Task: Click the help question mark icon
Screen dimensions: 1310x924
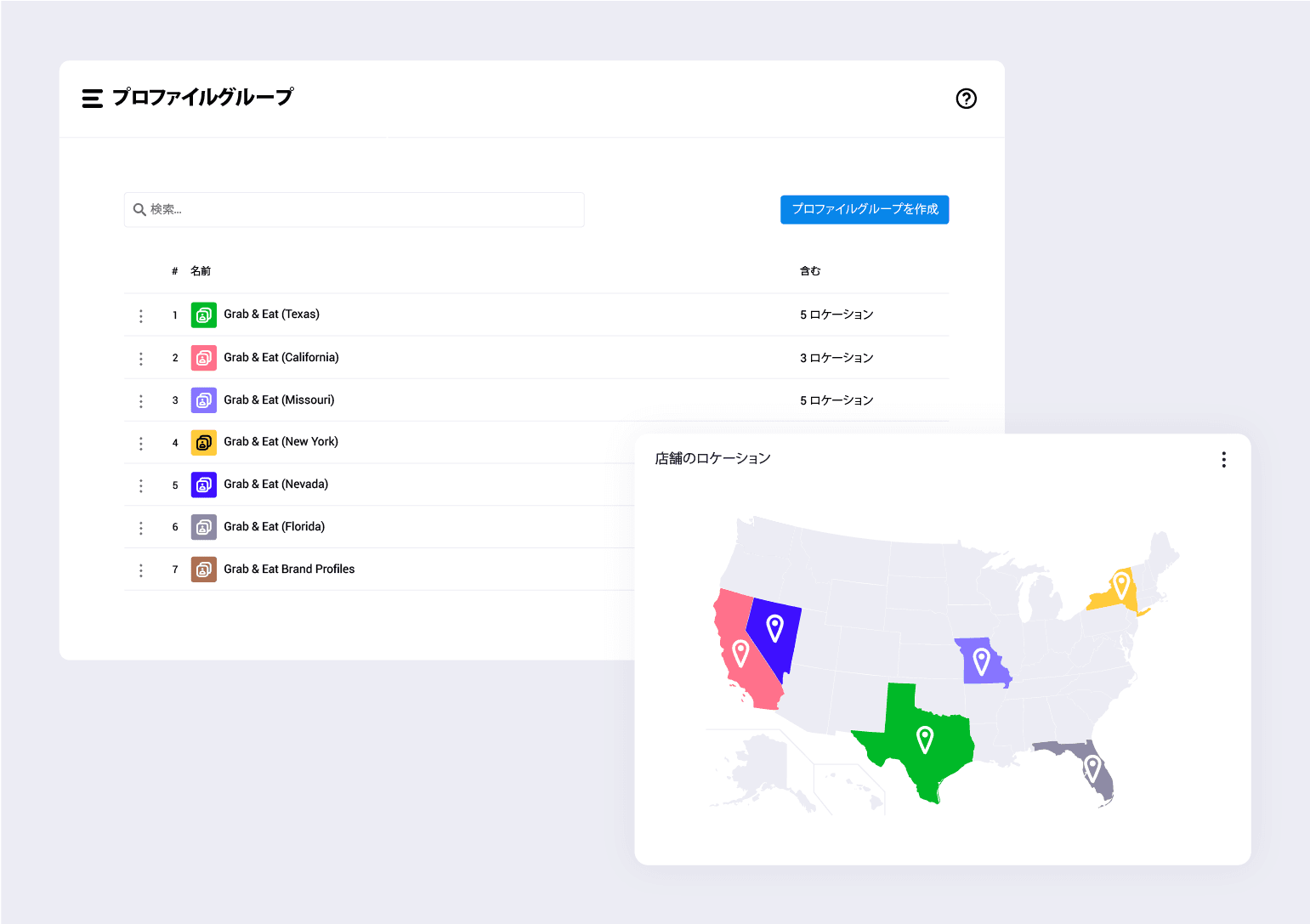Action: pyautogui.click(x=966, y=99)
